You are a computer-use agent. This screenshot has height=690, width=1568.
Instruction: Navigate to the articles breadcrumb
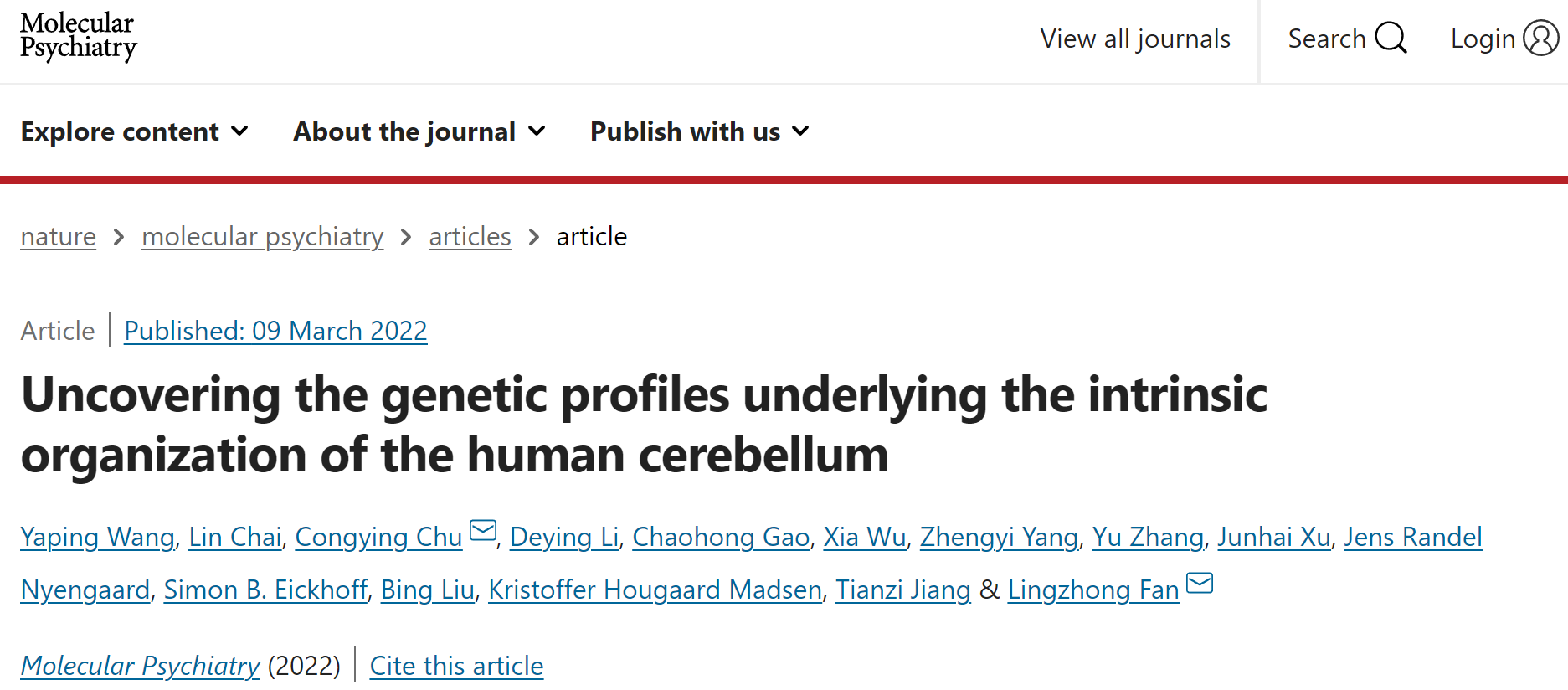[x=470, y=237]
